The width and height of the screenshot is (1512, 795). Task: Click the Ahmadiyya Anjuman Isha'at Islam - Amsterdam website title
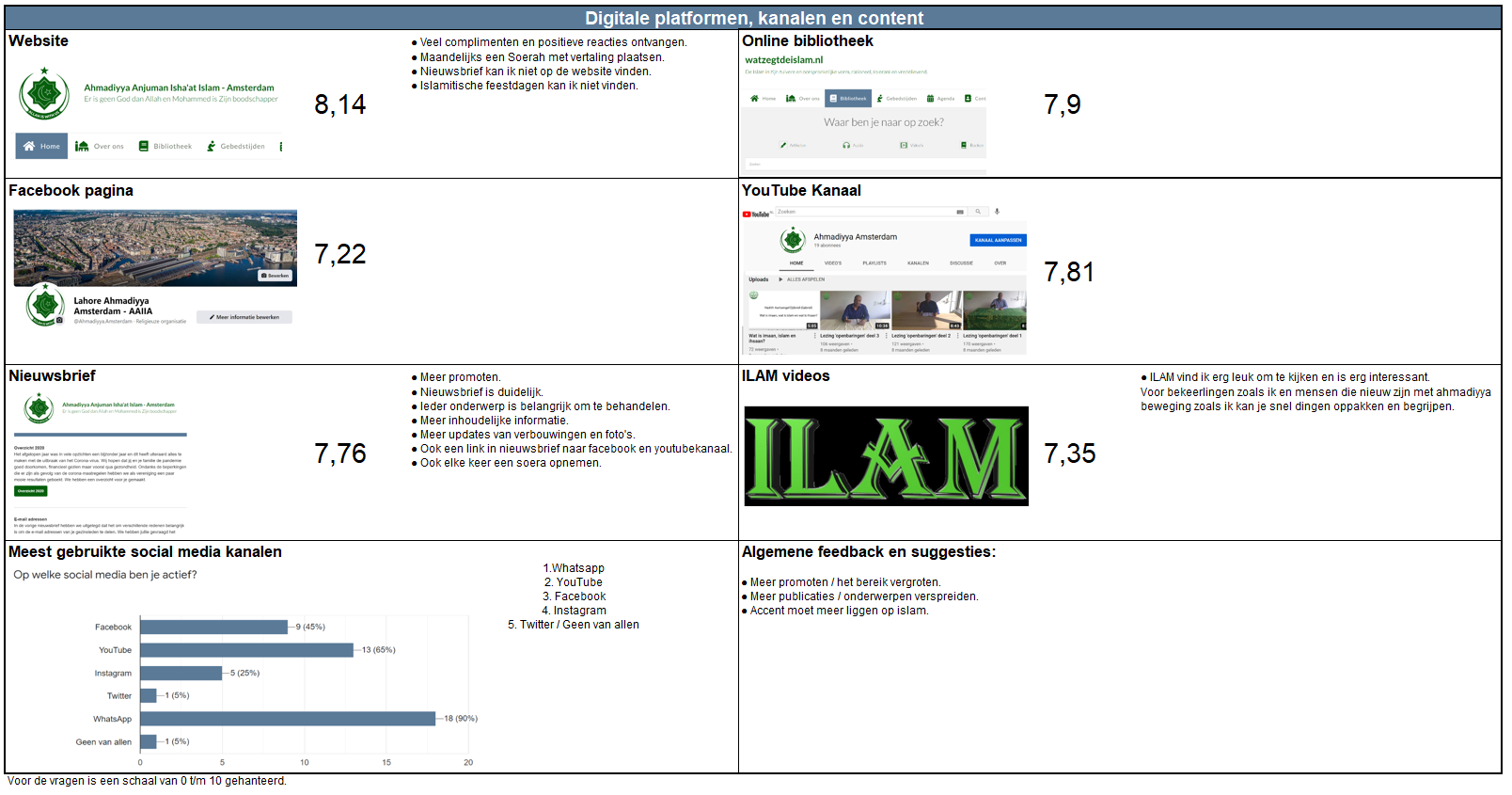[x=179, y=87]
